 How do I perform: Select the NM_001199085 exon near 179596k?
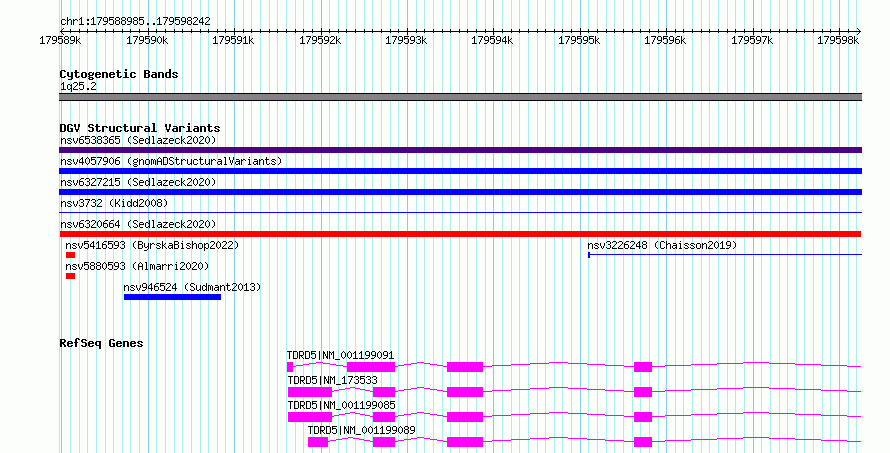point(643,417)
